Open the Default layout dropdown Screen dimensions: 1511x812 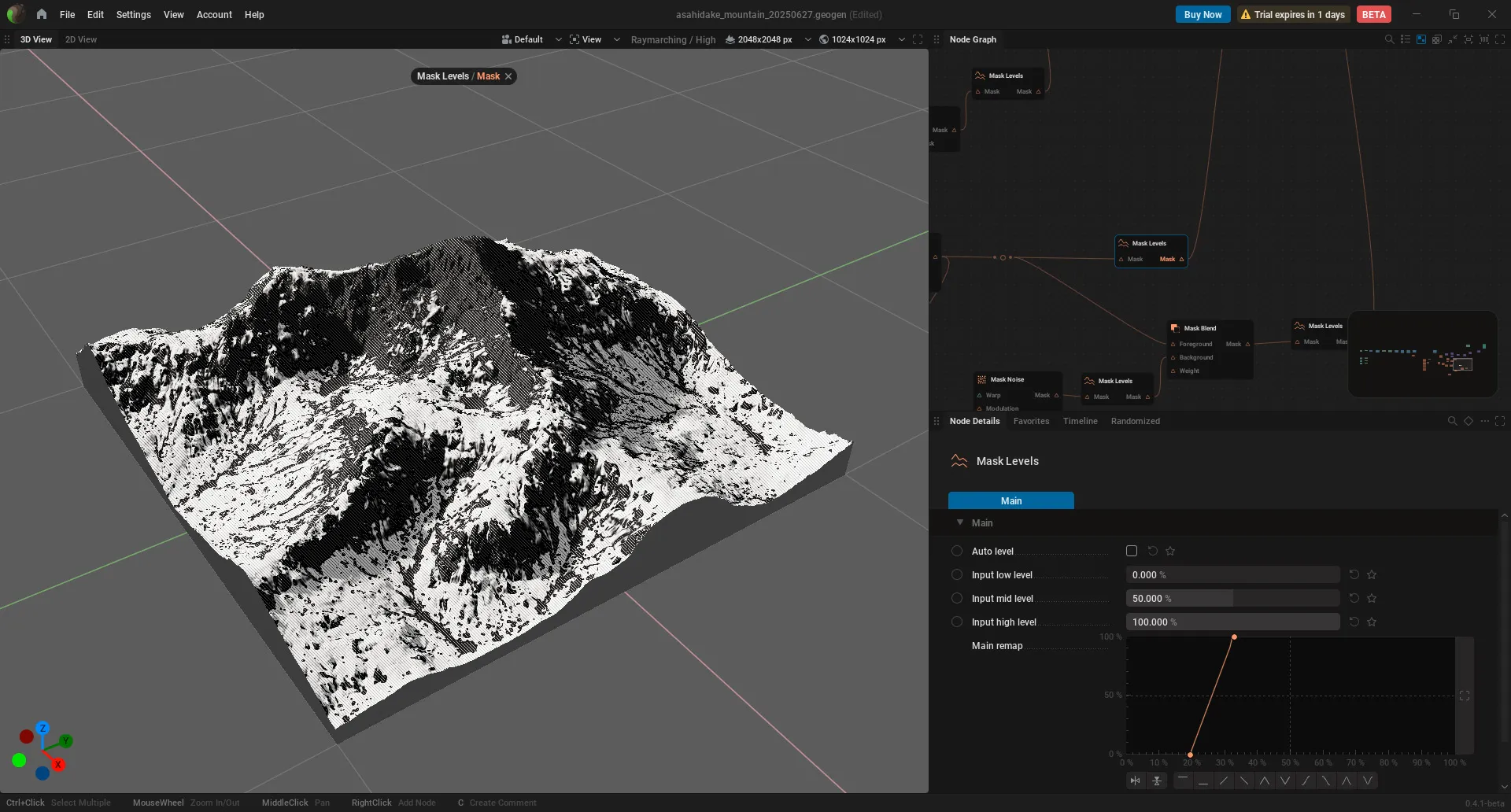coord(531,39)
